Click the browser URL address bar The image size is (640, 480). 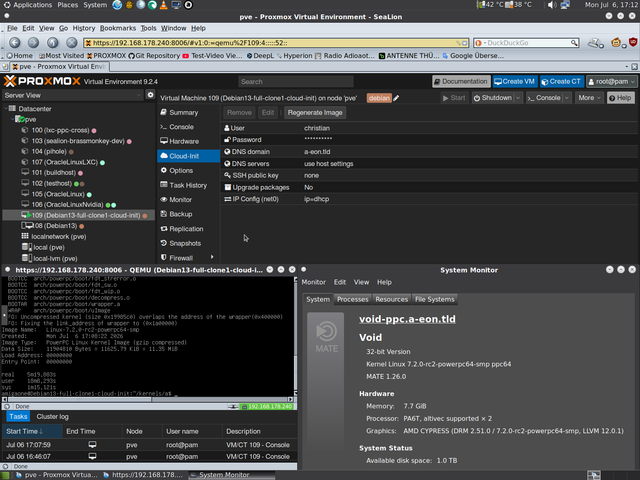pyautogui.click(x=276, y=43)
